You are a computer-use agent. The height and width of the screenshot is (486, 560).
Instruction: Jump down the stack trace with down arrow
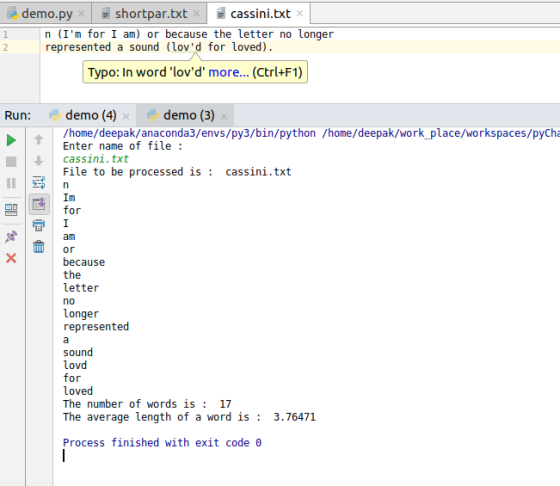(39, 161)
